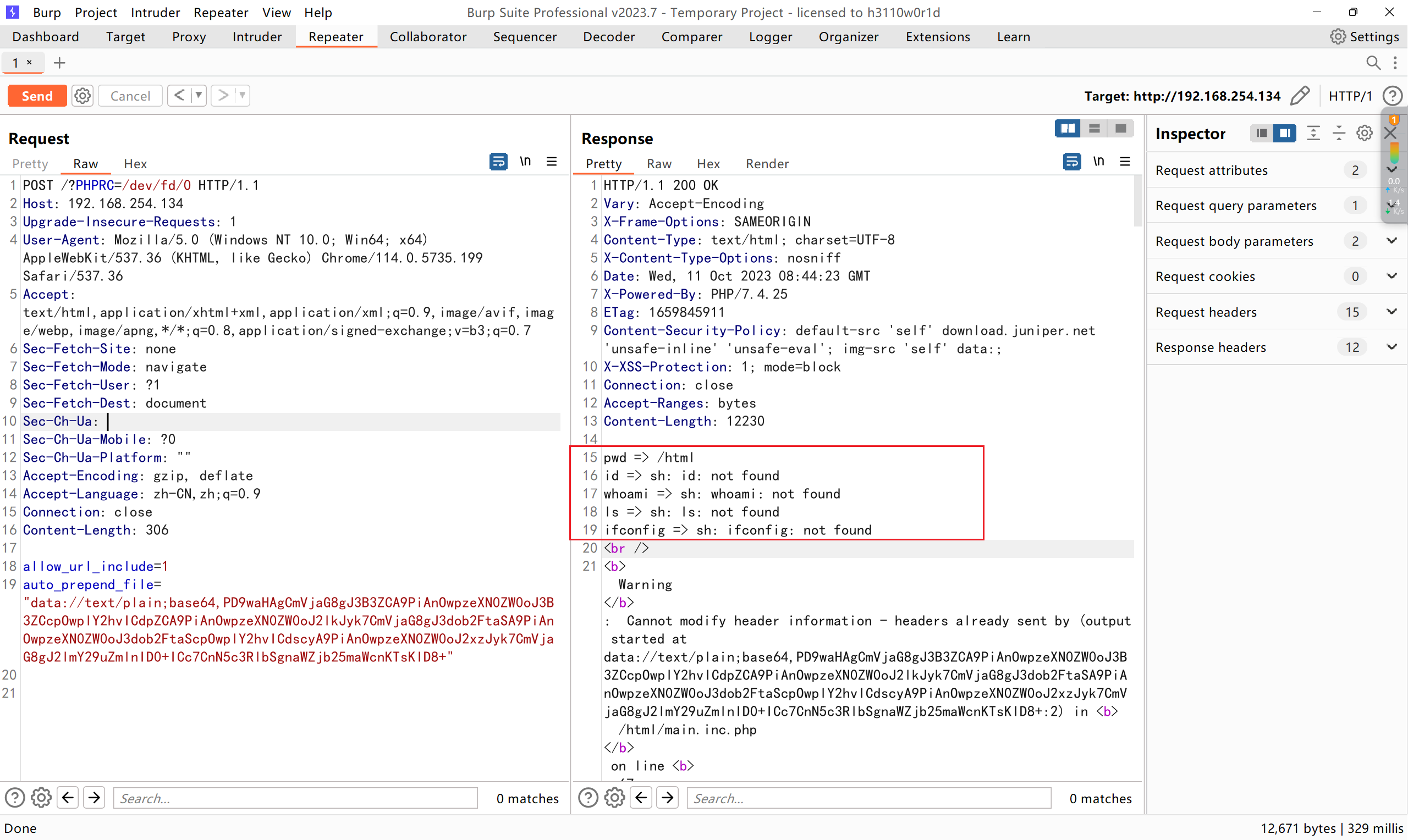The image size is (1408, 840).
Task: Switch to the Collaborator tab
Action: [x=428, y=37]
